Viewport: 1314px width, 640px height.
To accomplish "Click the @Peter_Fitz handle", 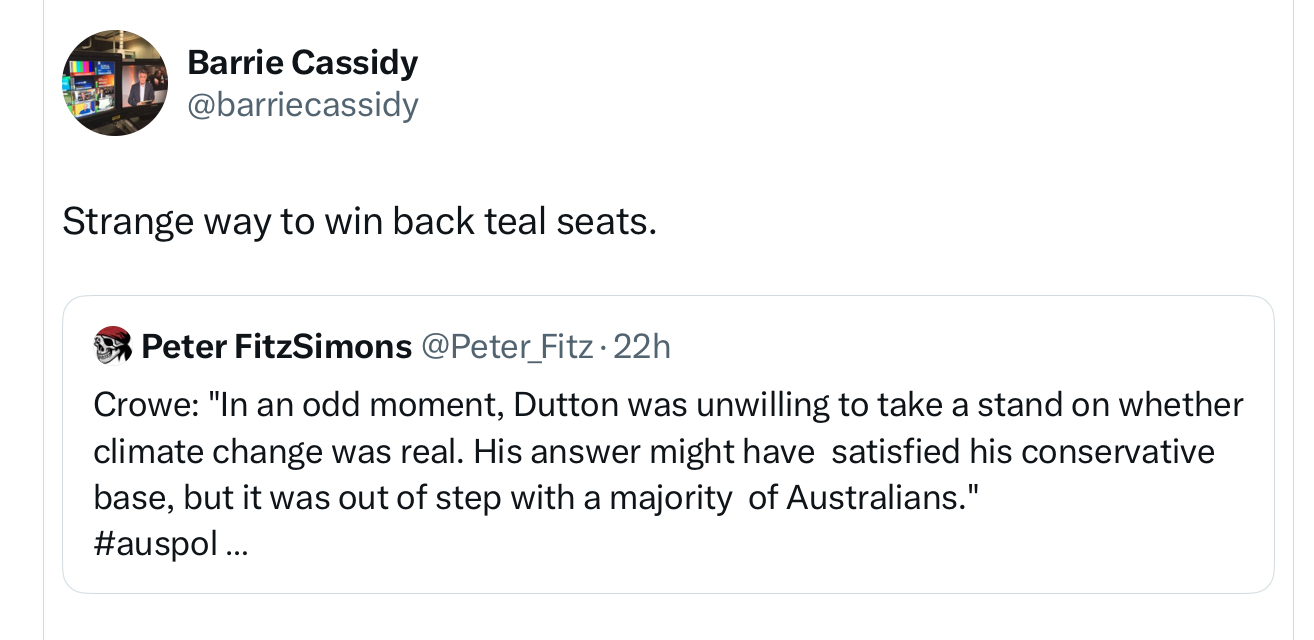I will coord(507,347).
